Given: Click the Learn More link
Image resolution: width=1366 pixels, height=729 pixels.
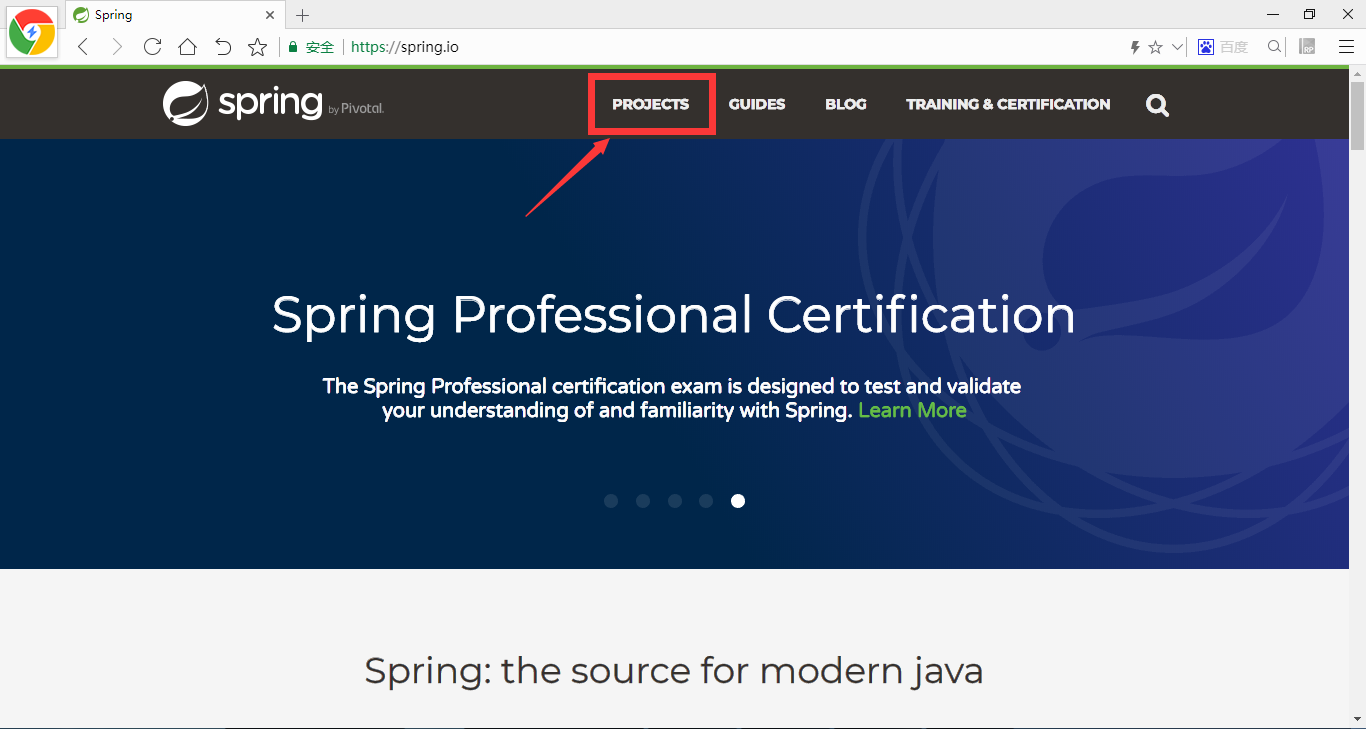Looking at the screenshot, I should click(912, 410).
